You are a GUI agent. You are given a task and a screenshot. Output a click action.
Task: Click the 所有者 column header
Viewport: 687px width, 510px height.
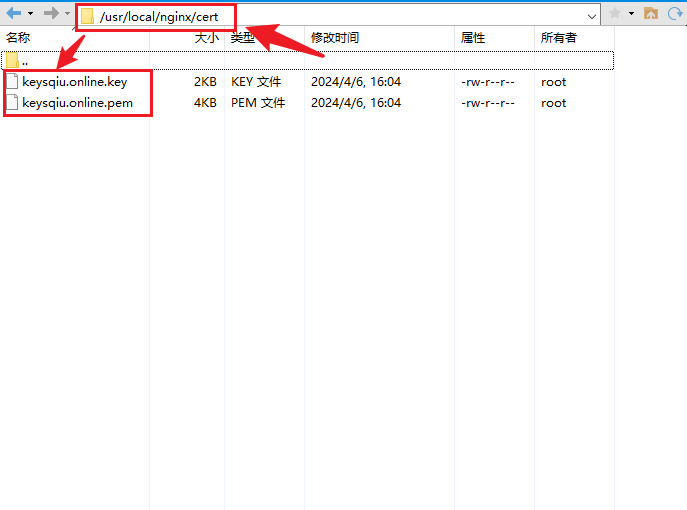558,38
